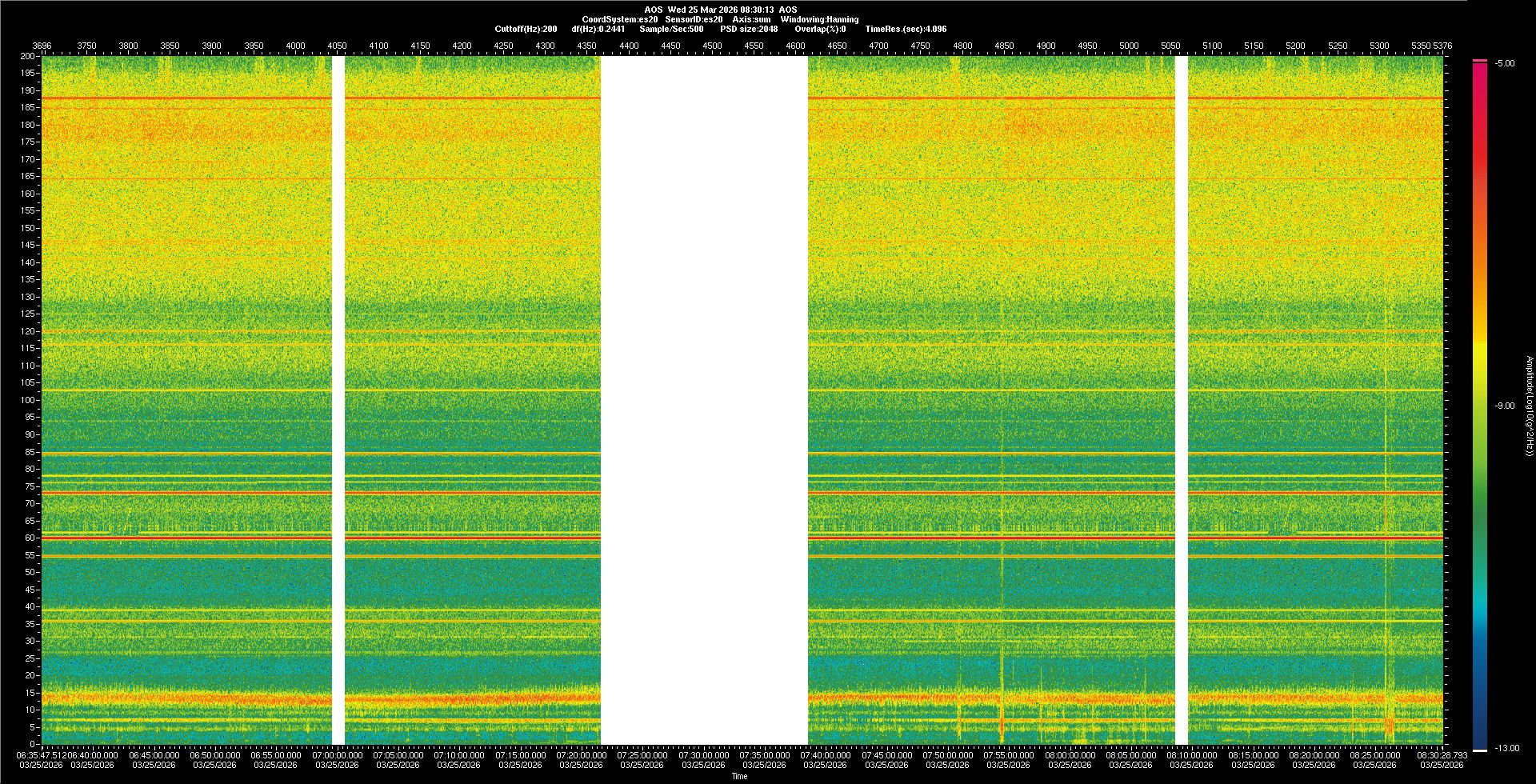Click the red region of the amplitude colorbar
The image size is (1536, 784).
[x=1479, y=160]
